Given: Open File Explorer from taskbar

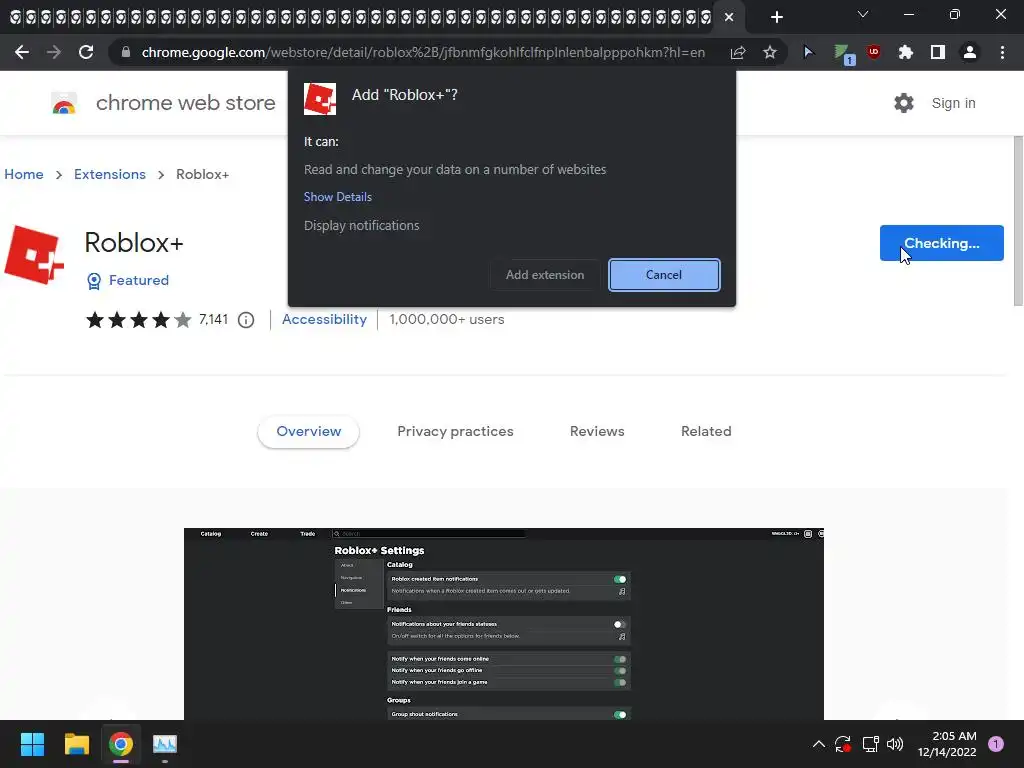Looking at the screenshot, I should (x=76, y=744).
